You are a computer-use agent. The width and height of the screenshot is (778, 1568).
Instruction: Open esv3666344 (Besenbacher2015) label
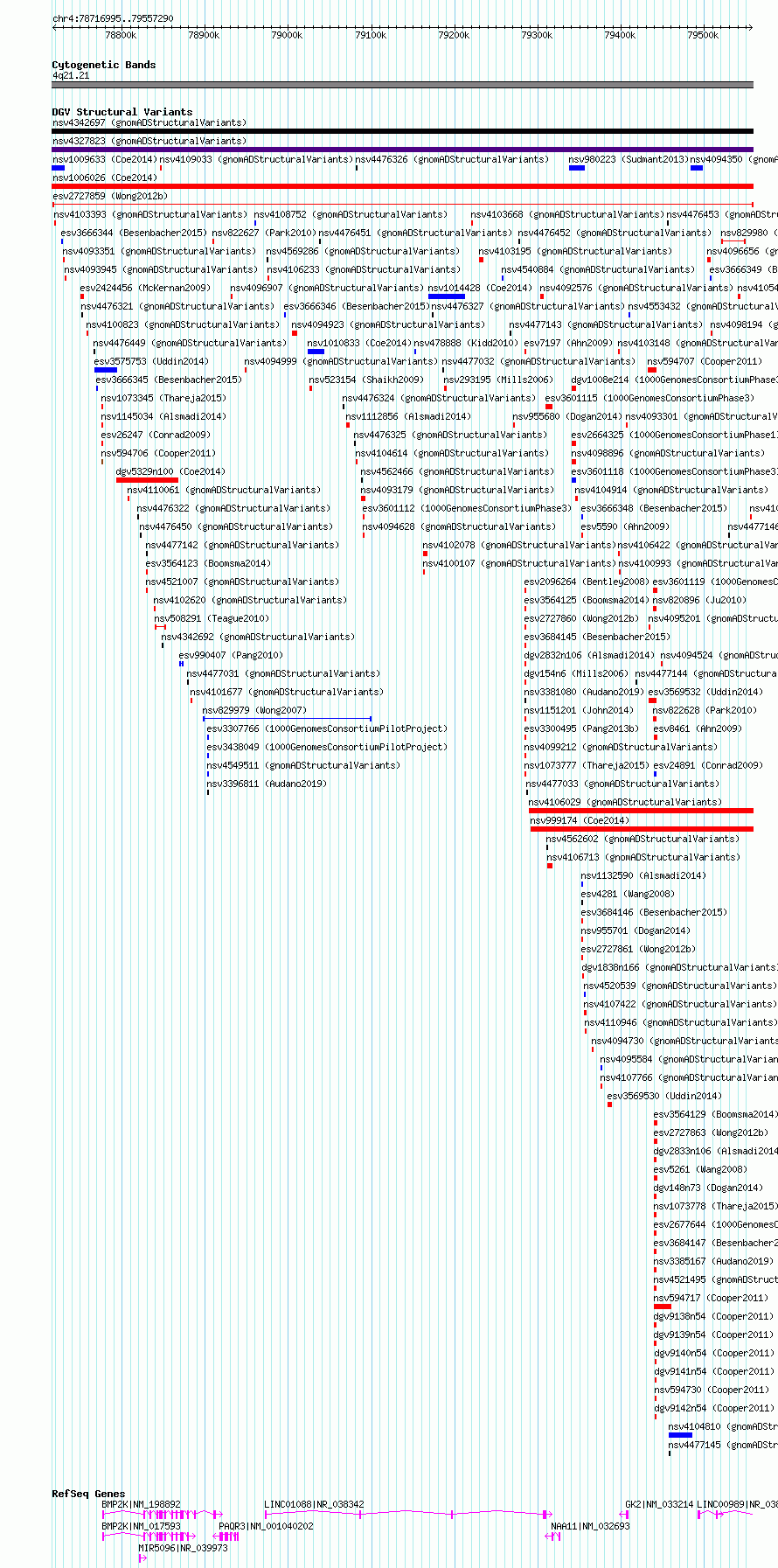click(134, 233)
